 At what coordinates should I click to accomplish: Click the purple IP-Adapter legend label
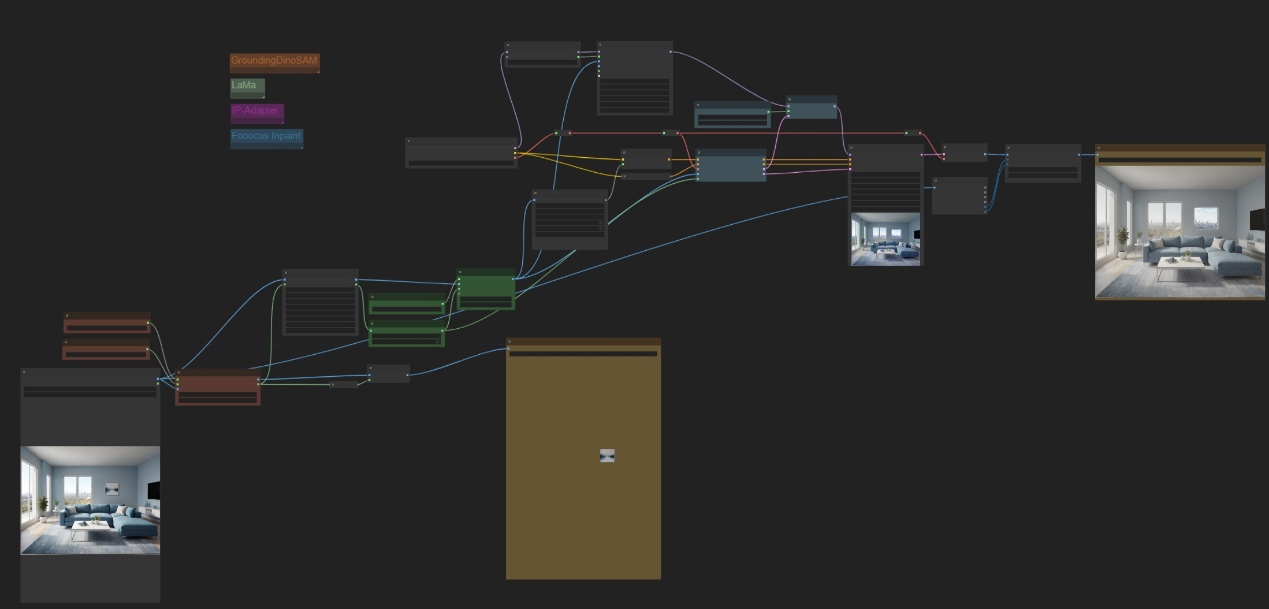pyautogui.click(x=256, y=111)
